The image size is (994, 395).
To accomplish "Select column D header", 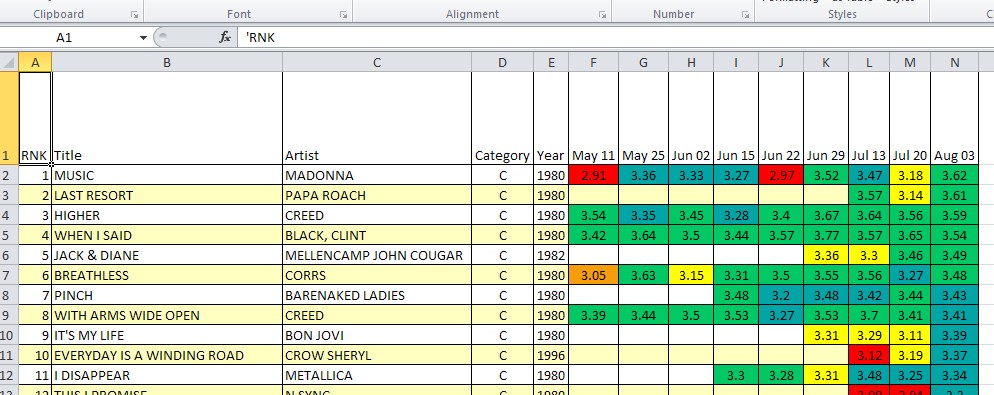I will pyautogui.click(x=503, y=62).
